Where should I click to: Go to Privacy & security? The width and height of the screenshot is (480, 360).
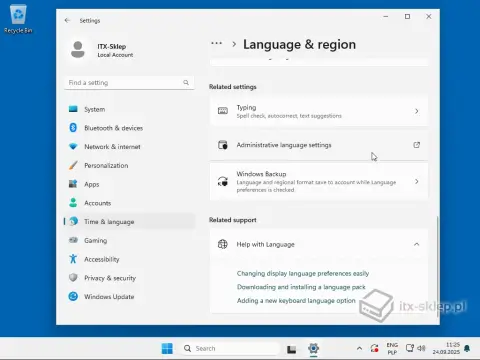129,278
